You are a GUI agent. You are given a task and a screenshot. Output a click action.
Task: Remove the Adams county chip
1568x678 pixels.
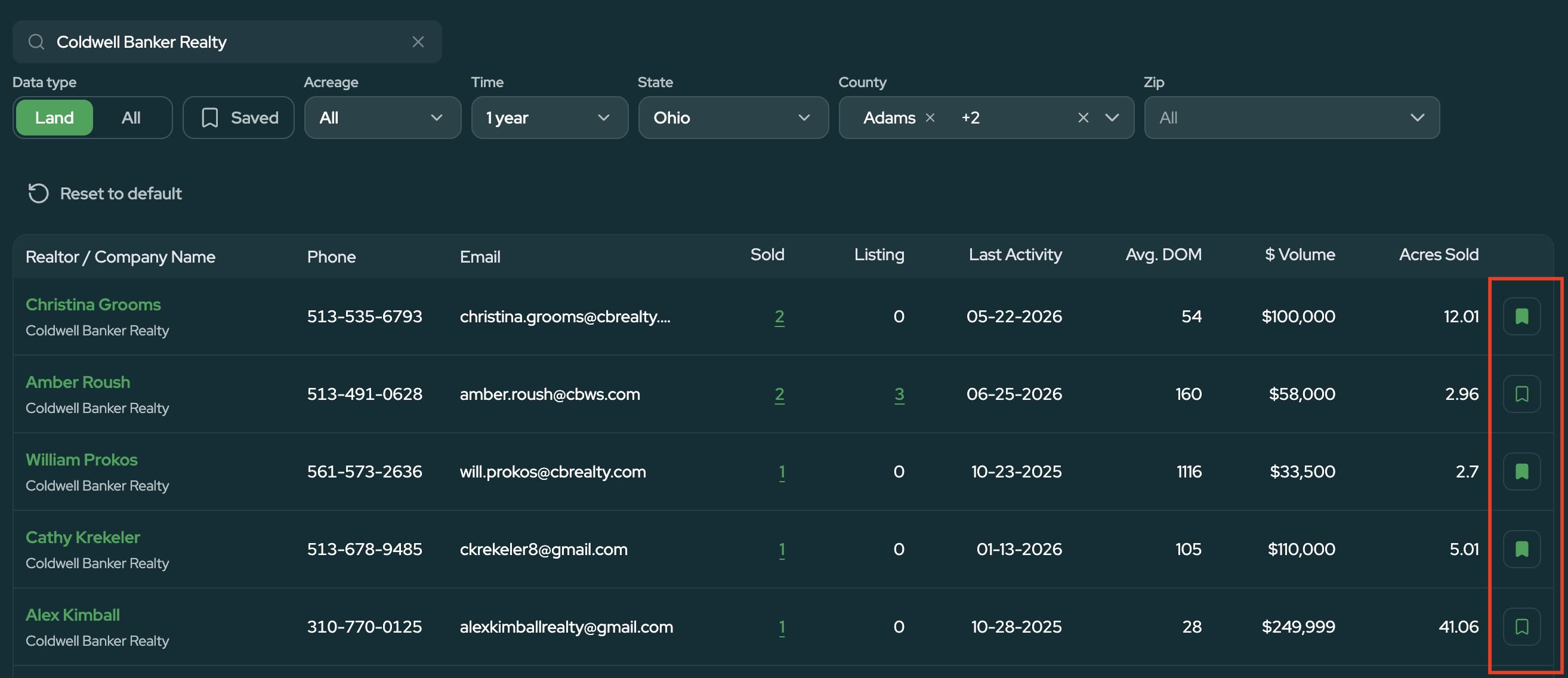tap(930, 118)
